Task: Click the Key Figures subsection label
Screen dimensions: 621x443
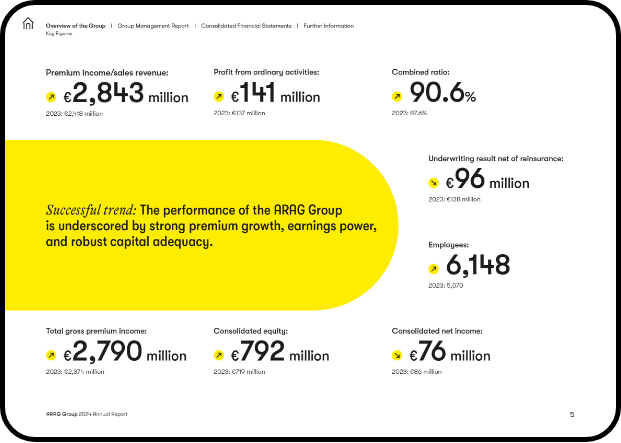Action: tap(57, 33)
